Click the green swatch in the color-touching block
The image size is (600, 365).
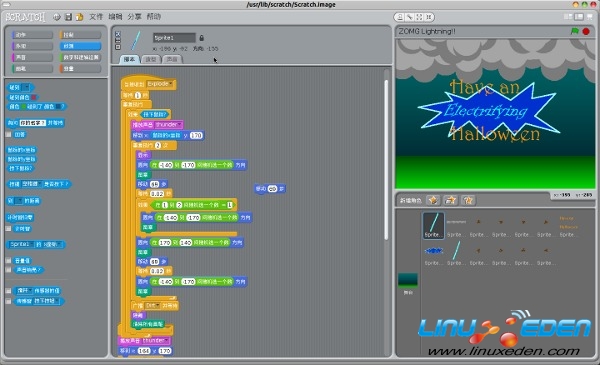click(x=24, y=106)
